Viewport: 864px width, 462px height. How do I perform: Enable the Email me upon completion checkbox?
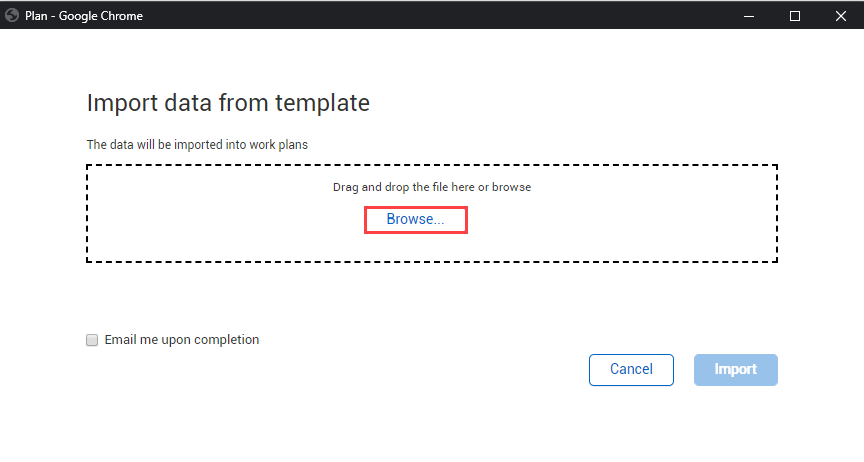click(x=93, y=340)
